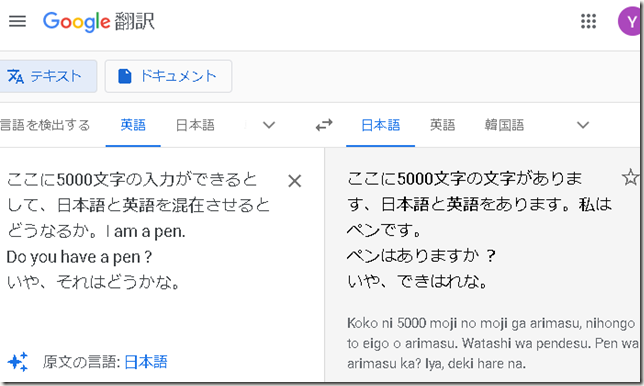
Task: Click the sparkle icon beside 原文の言語
Action: (18, 362)
